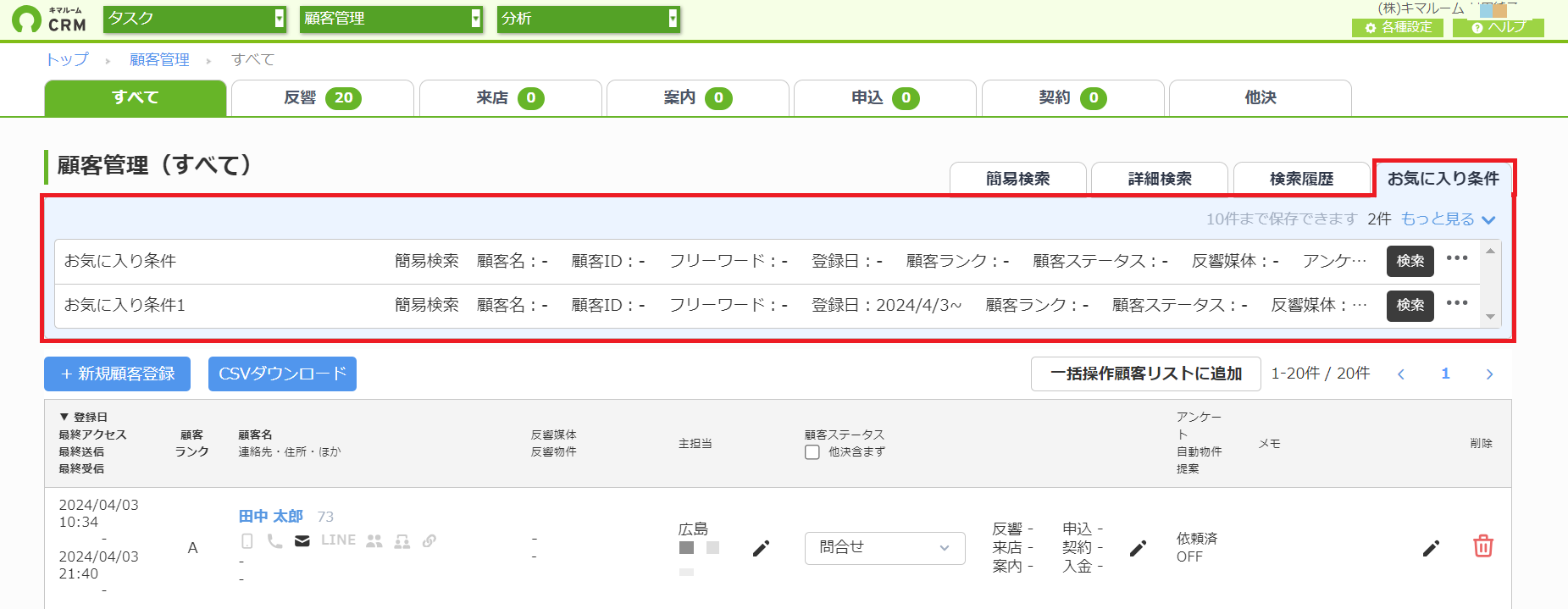Open the ヘルプ help button
The width and height of the screenshot is (1568, 609).
pyautogui.click(x=1498, y=27)
